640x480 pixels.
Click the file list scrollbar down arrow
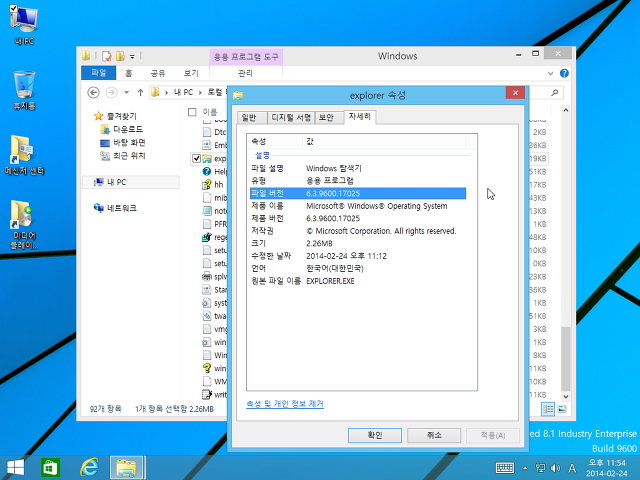click(565, 396)
